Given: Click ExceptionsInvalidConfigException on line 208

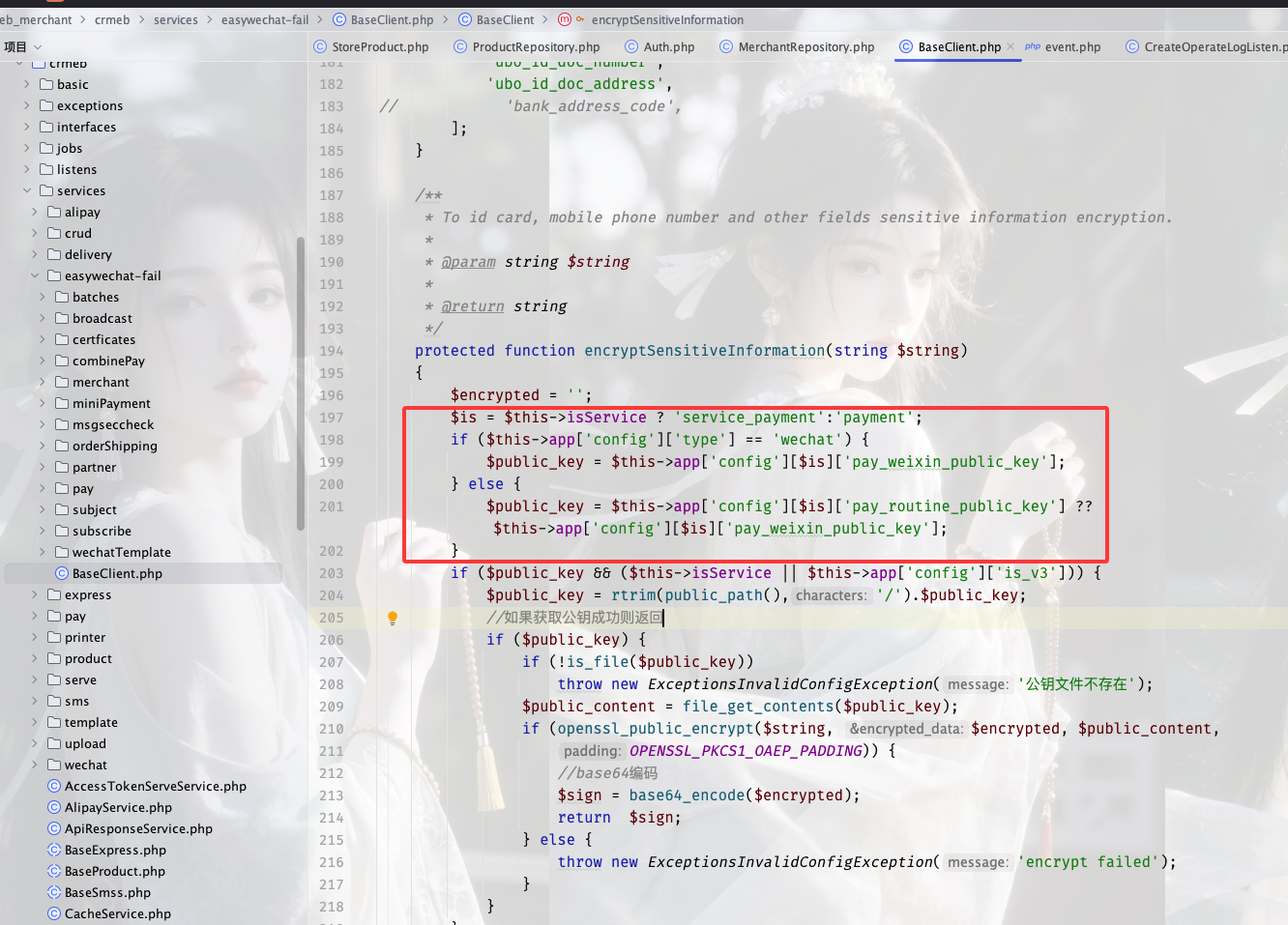Looking at the screenshot, I should tap(790, 683).
